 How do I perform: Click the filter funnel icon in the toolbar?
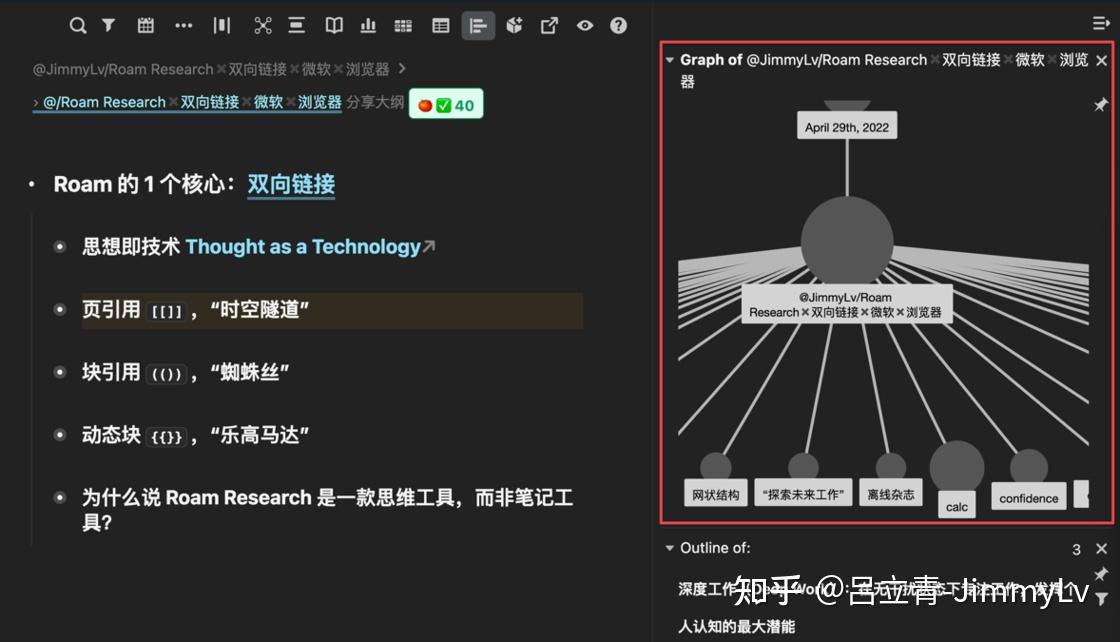pos(108,25)
